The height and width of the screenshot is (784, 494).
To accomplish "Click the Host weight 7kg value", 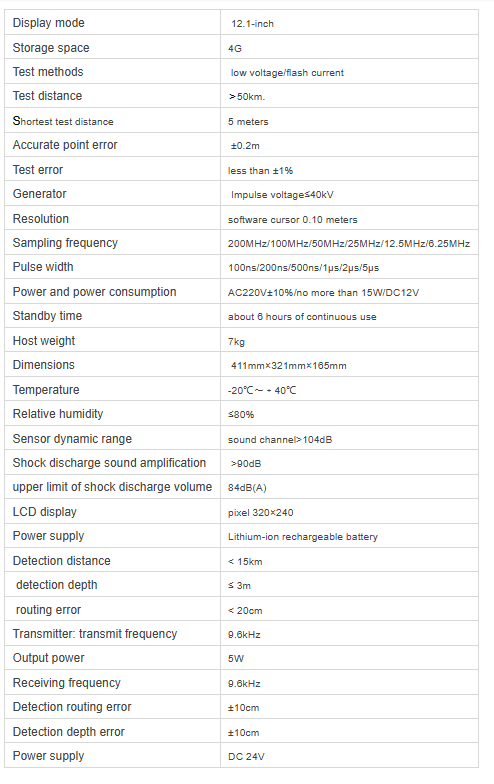I will click(x=236, y=342).
